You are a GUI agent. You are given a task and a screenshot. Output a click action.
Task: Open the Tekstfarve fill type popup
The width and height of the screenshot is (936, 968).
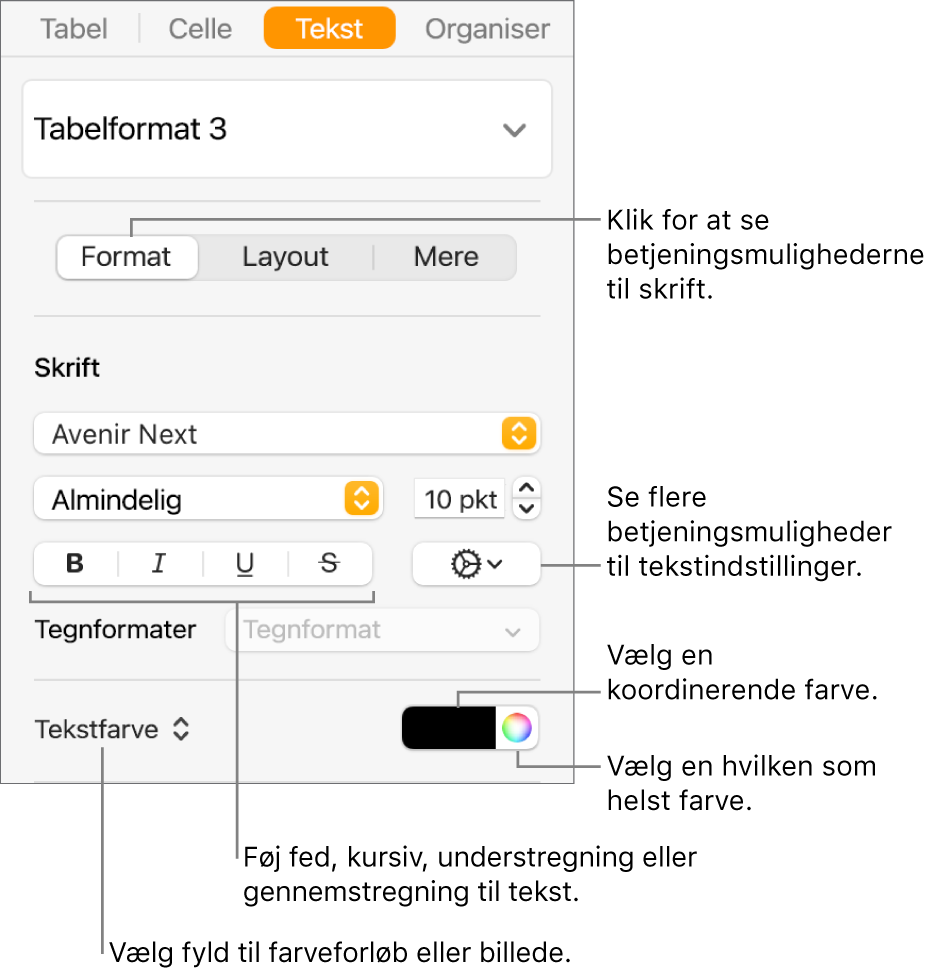coord(112,729)
